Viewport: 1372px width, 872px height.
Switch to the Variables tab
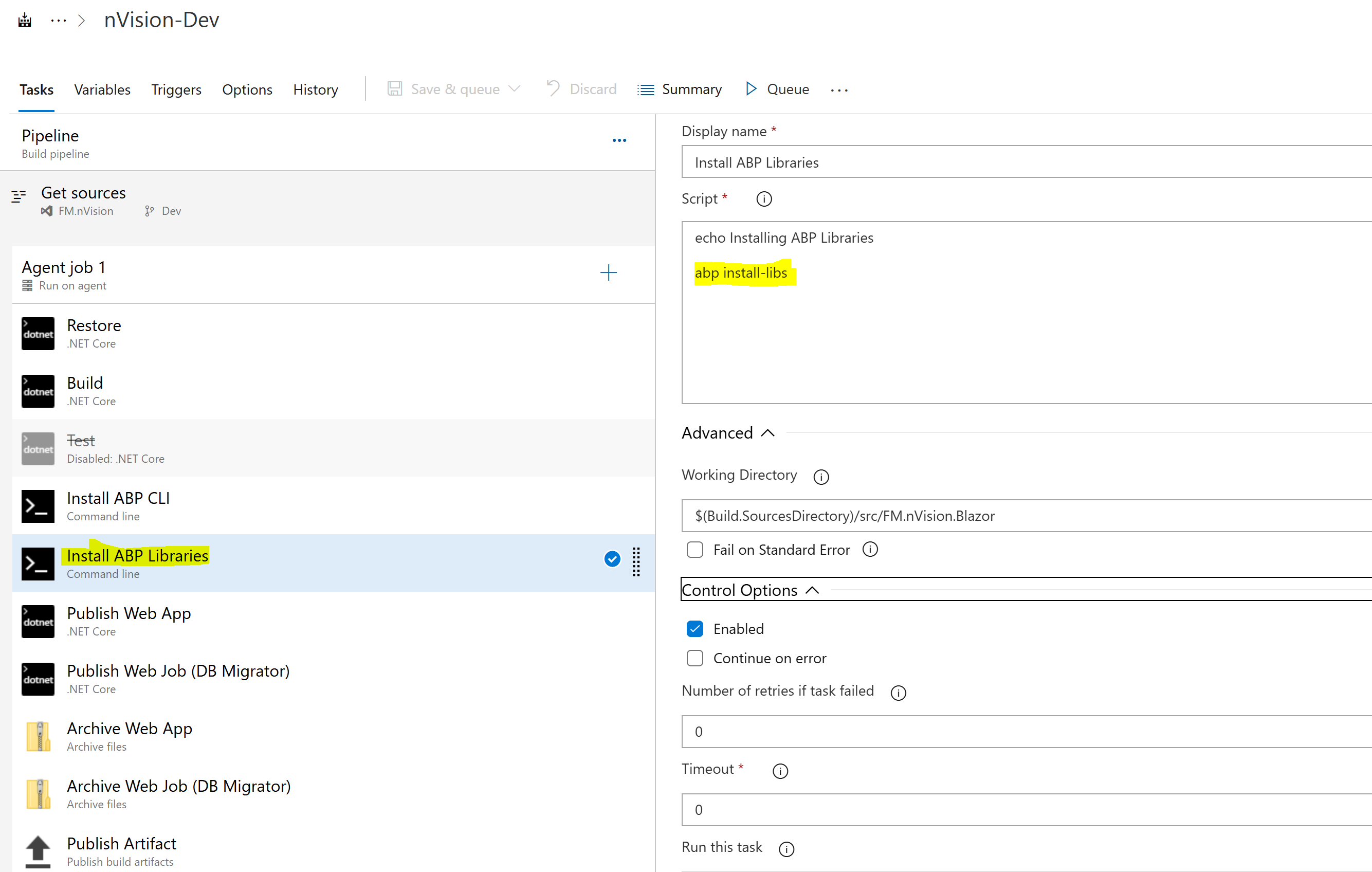pyautogui.click(x=102, y=89)
